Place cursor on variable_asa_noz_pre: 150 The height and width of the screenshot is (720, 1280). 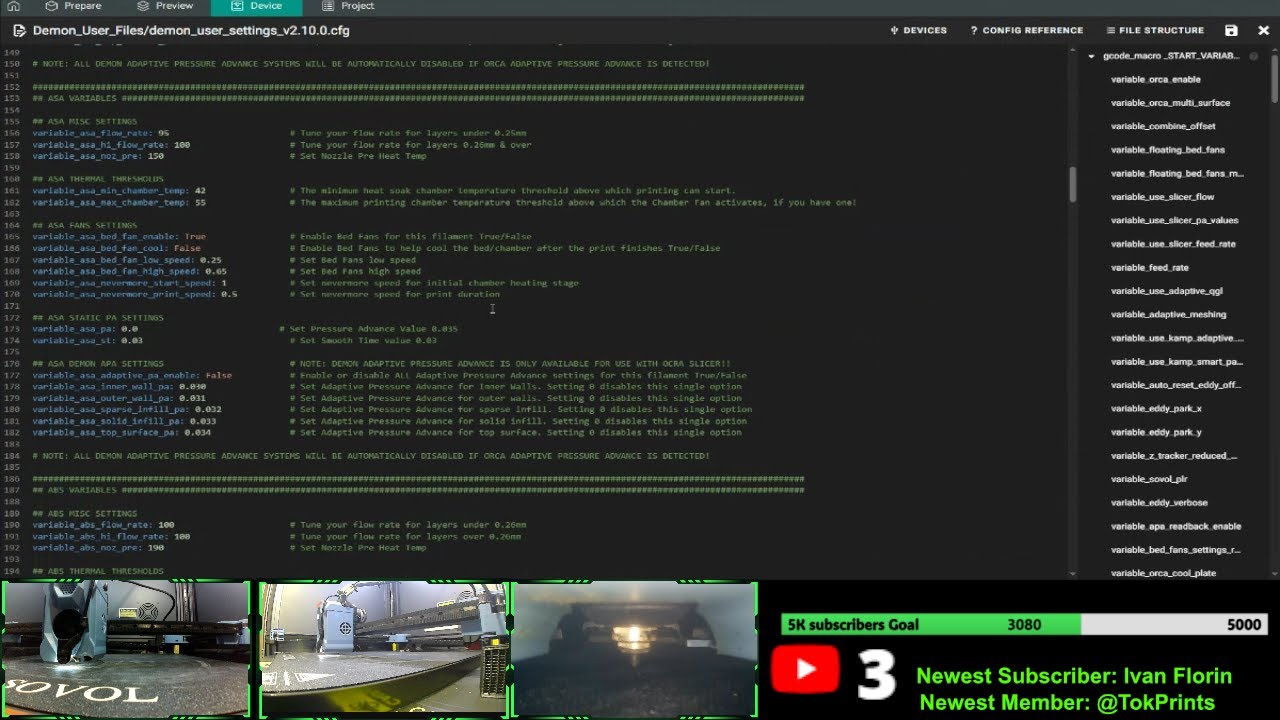pos(98,156)
